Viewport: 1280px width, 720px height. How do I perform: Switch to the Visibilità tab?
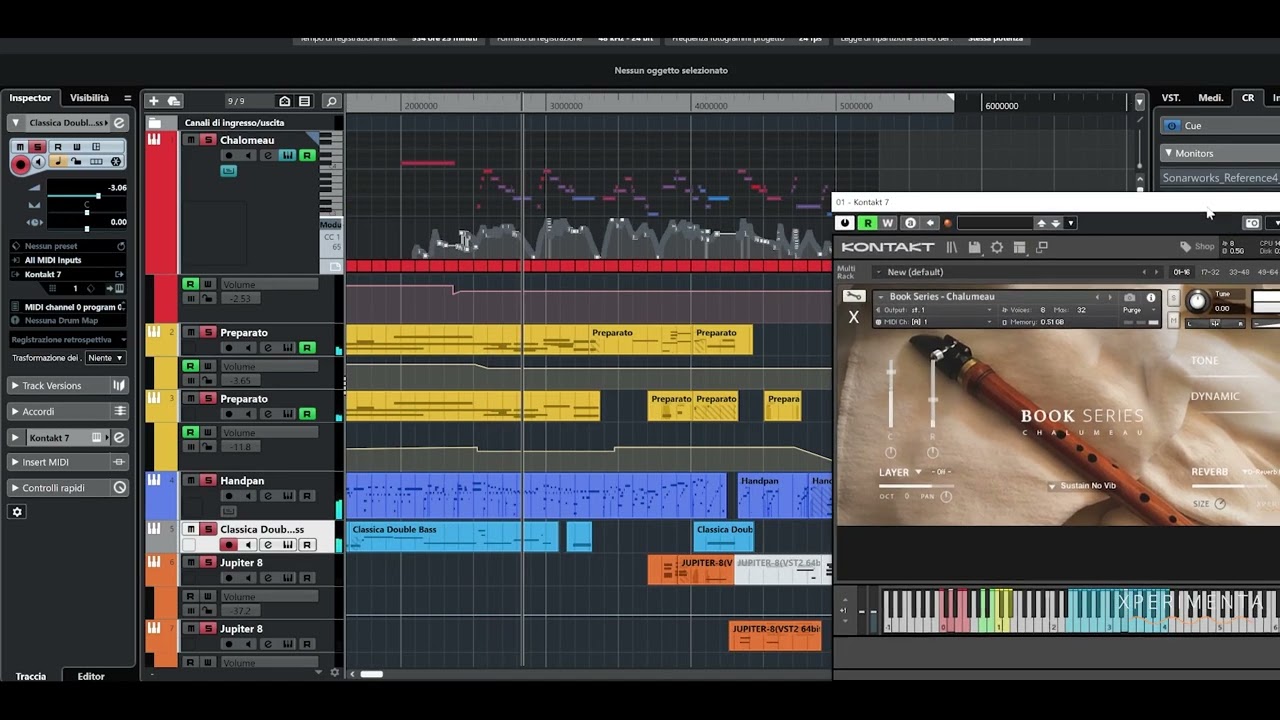pos(89,98)
